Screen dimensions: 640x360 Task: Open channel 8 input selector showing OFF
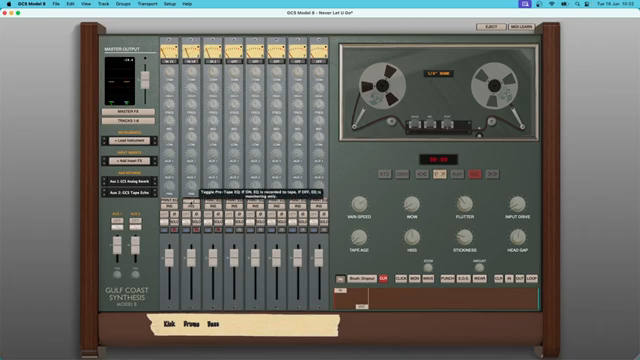pyautogui.click(x=319, y=62)
